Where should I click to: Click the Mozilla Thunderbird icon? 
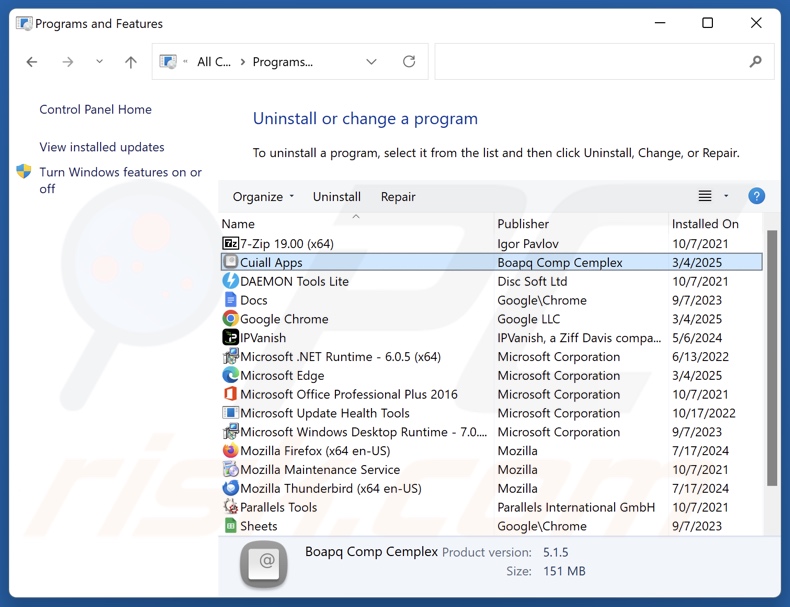[230, 488]
